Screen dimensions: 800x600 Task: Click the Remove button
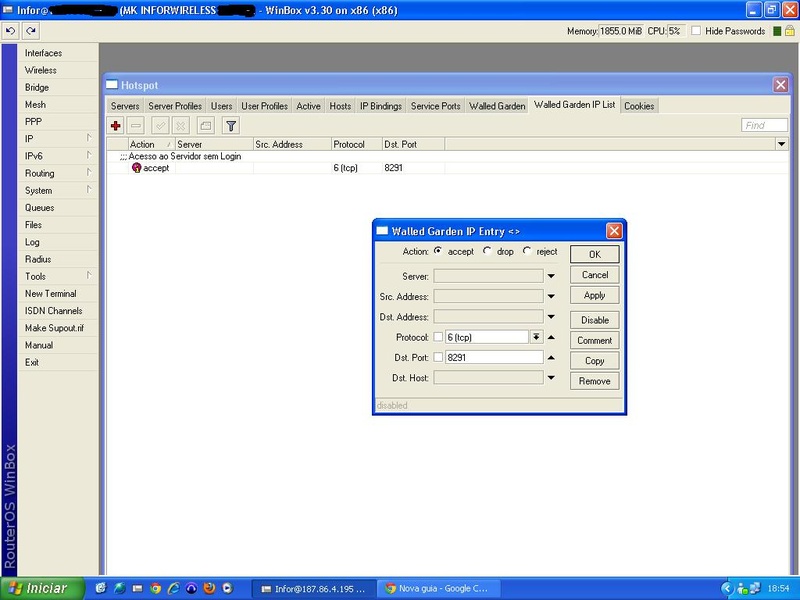point(594,381)
